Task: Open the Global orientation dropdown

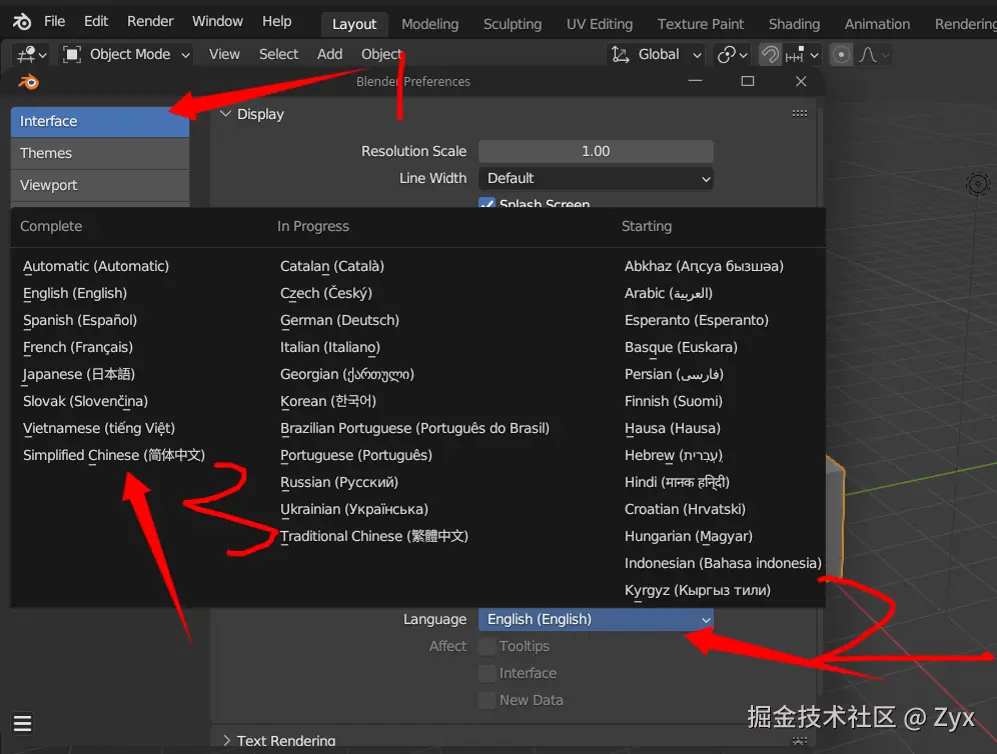Action: click(x=656, y=55)
